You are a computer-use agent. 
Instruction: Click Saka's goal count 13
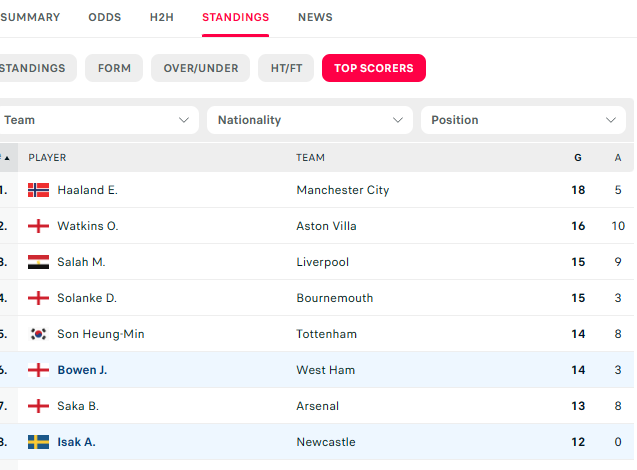[x=578, y=406]
